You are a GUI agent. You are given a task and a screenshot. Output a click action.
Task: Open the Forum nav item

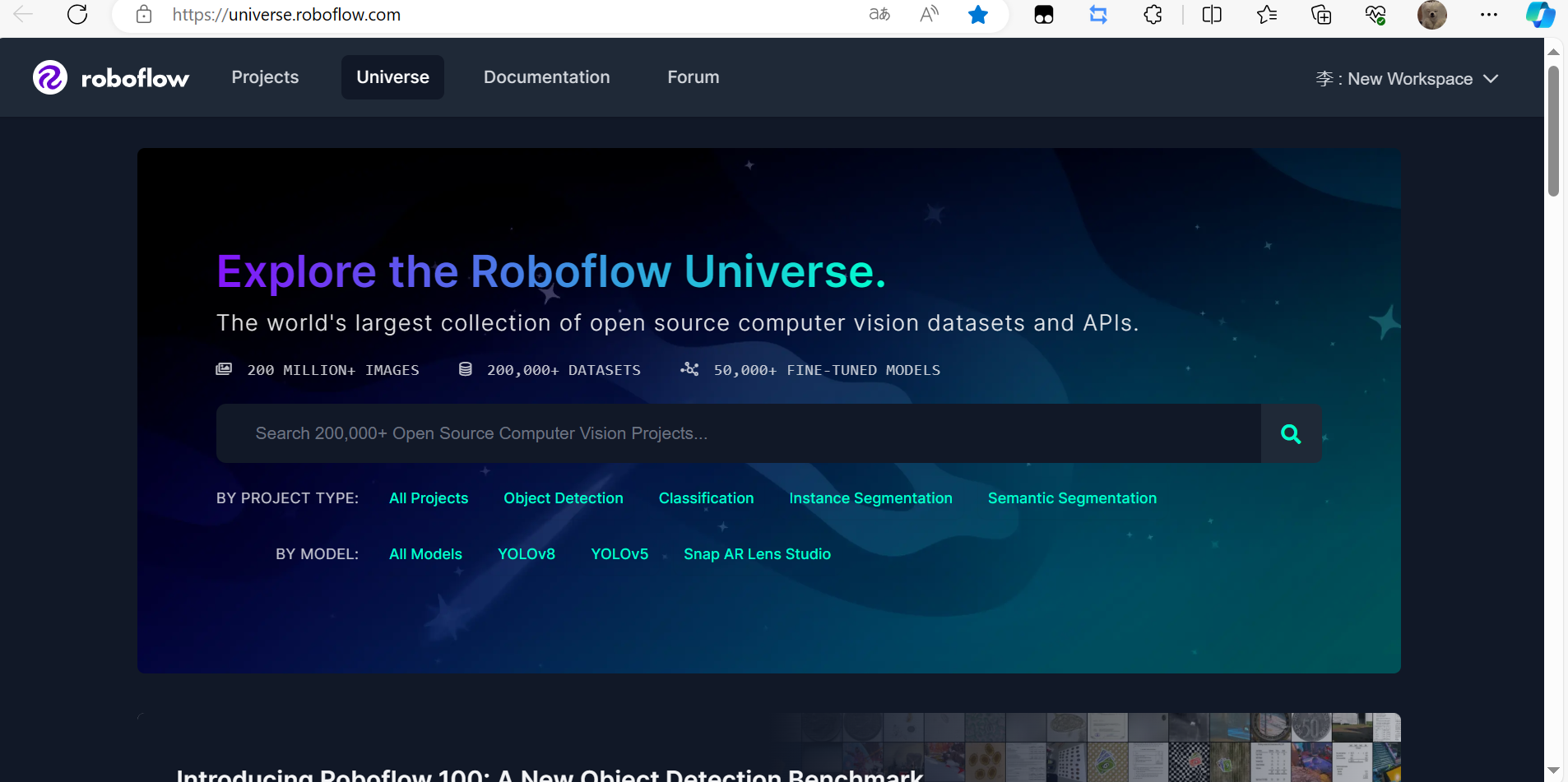(694, 77)
